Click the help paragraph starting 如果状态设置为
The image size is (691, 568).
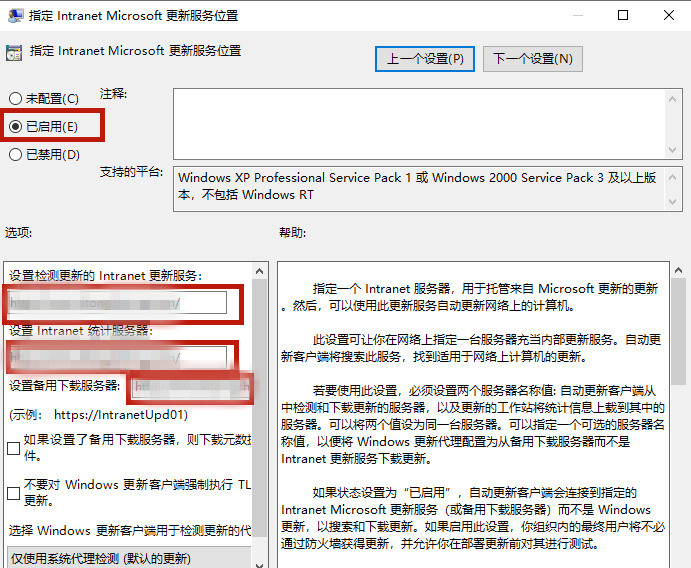(x=472, y=518)
